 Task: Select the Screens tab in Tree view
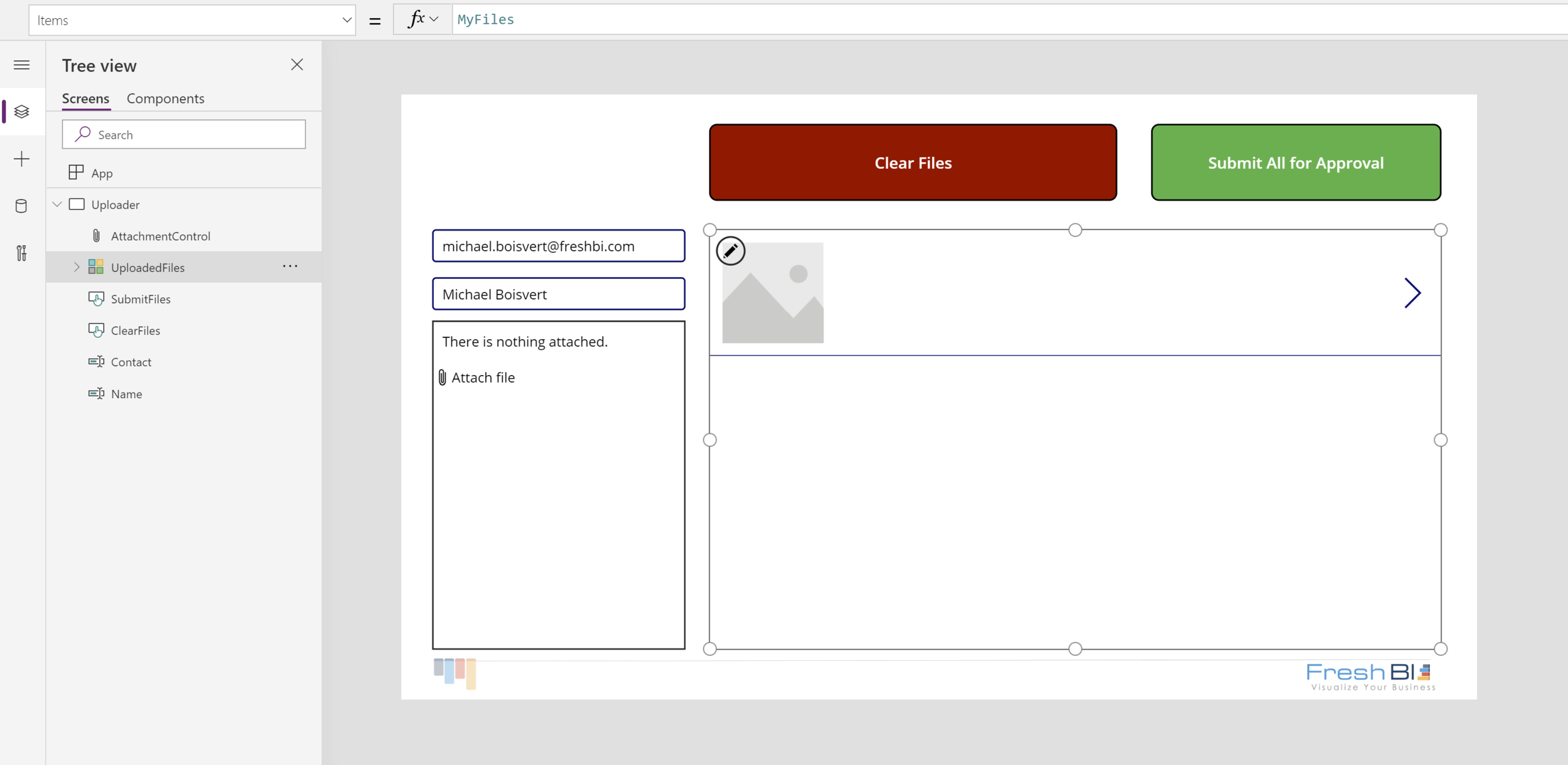85,98
